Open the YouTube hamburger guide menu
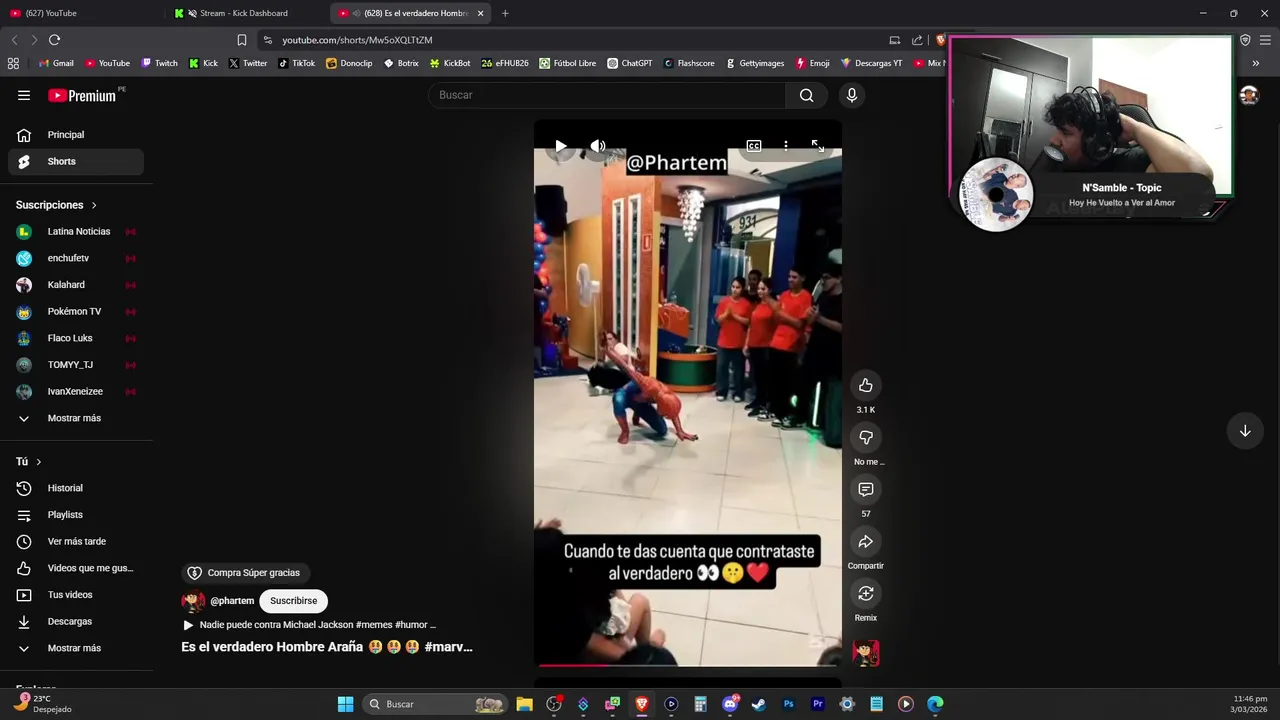 point(24,95)
